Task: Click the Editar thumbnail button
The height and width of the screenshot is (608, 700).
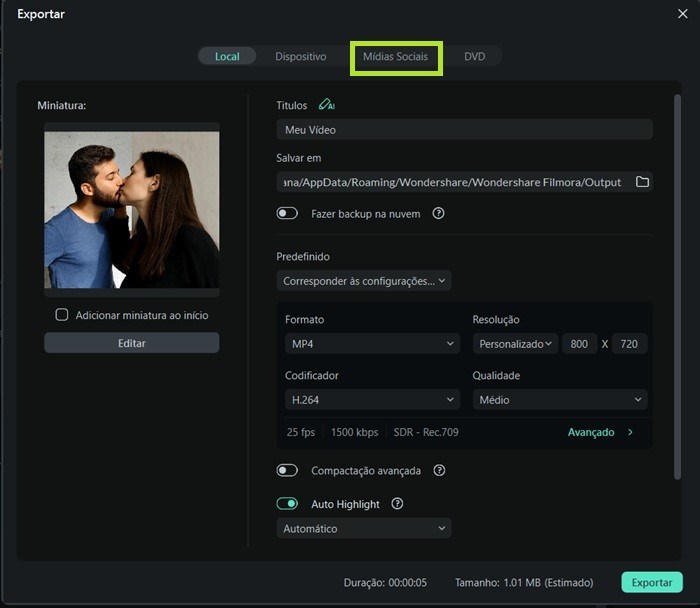Action: 131,343
